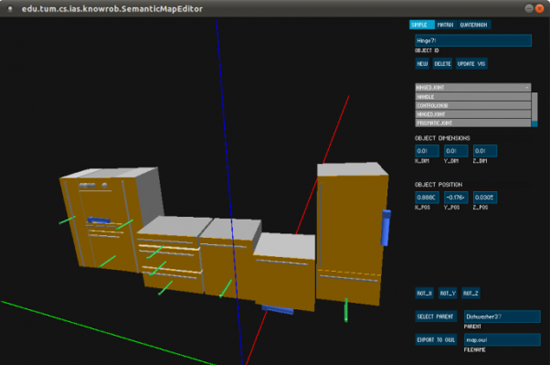The width and height of the screenshot is (550, 365).
Task: Create a new object with New button
Action: [422, 64]
